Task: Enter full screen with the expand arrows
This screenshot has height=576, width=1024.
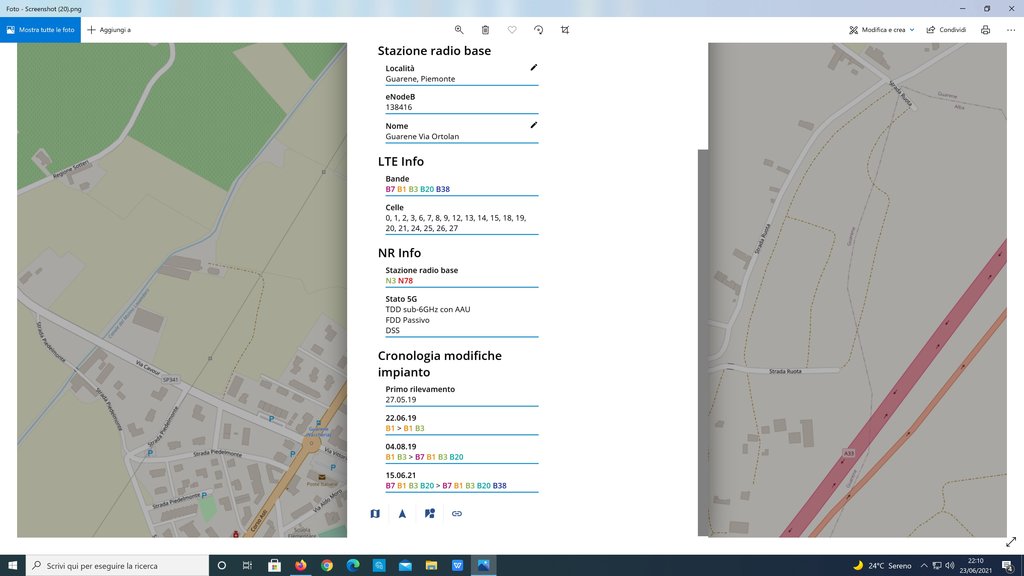Action: tap(1010, 540)
